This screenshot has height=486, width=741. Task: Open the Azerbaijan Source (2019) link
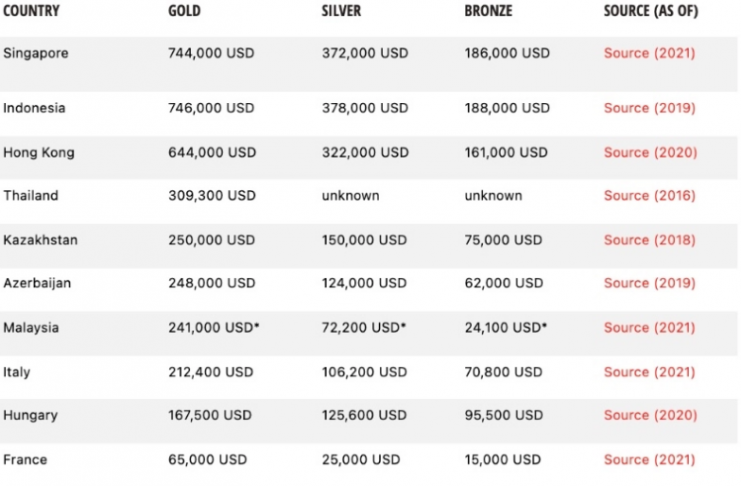pos(649,283)
